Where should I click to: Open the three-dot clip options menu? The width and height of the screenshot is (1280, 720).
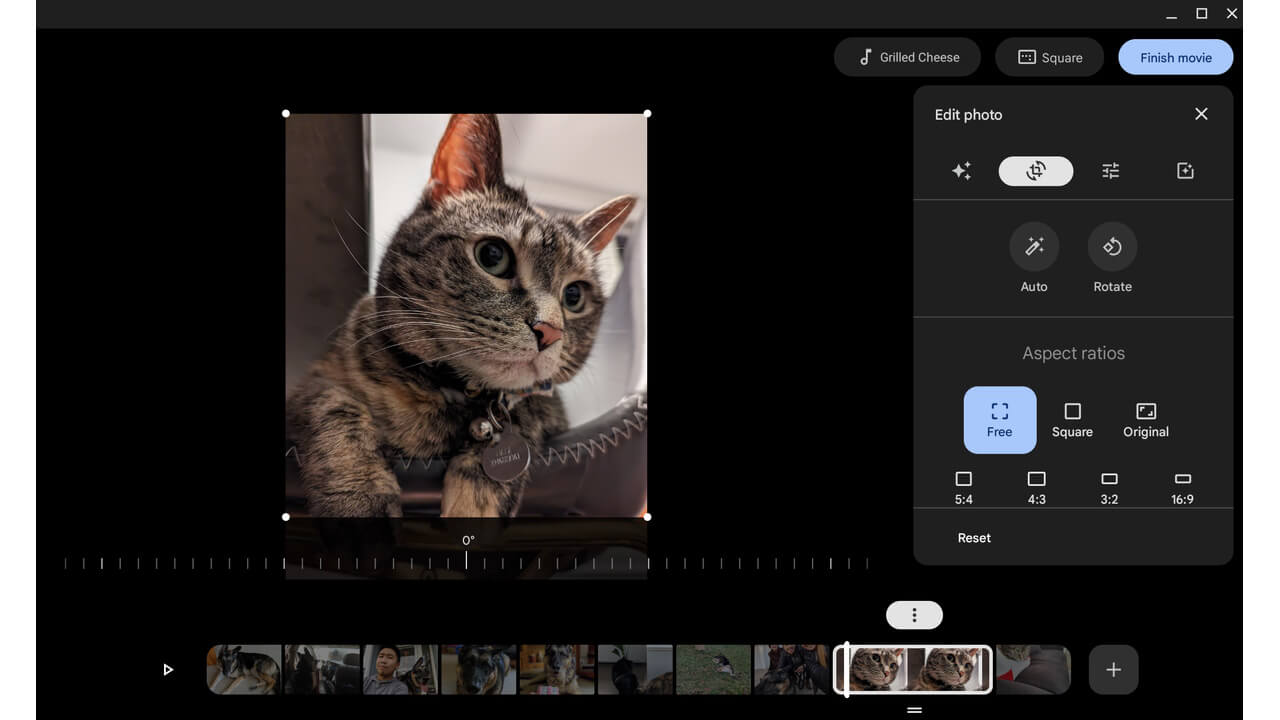click(x=913, y=614)
